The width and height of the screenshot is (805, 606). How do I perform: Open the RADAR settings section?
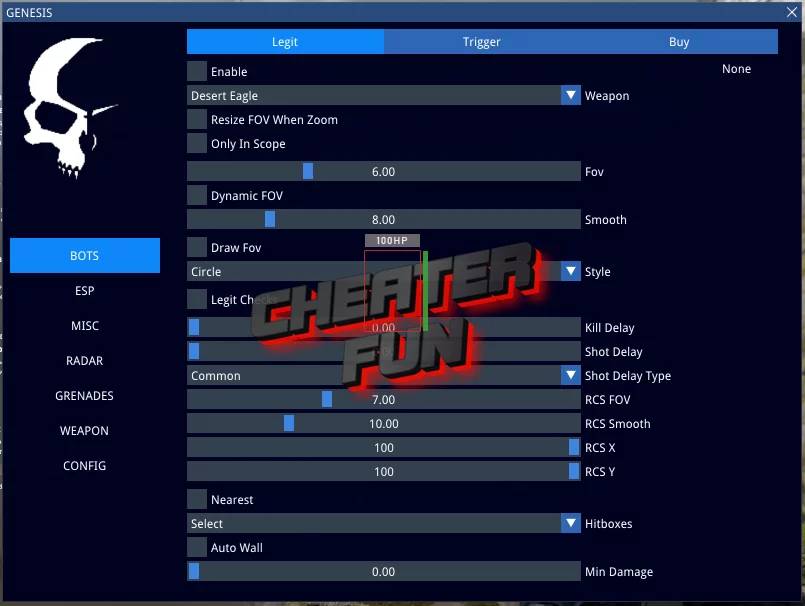pyautogui.click(x=84, y=360)
